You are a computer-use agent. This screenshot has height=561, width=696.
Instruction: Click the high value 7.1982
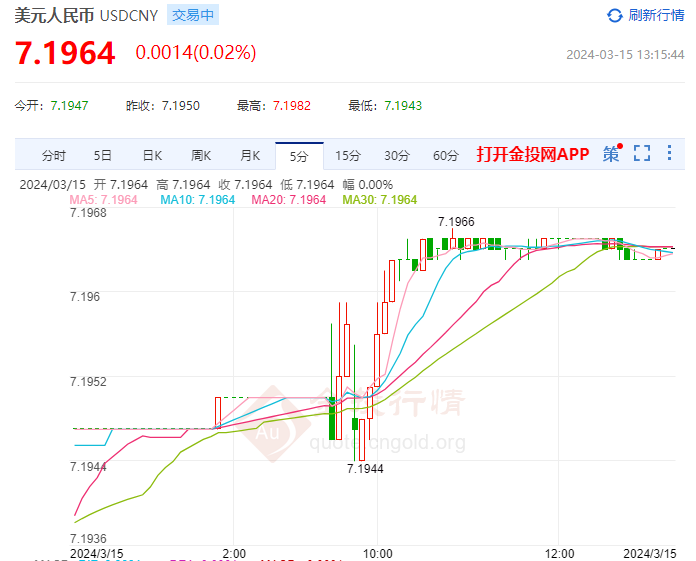point(292,106)
